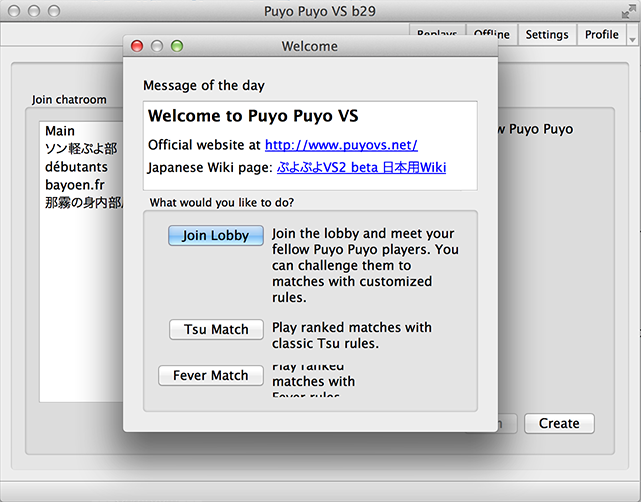This screenshot has width=641, height=502.
Task: Start a ranked Tsu Match
Action: 216,329
